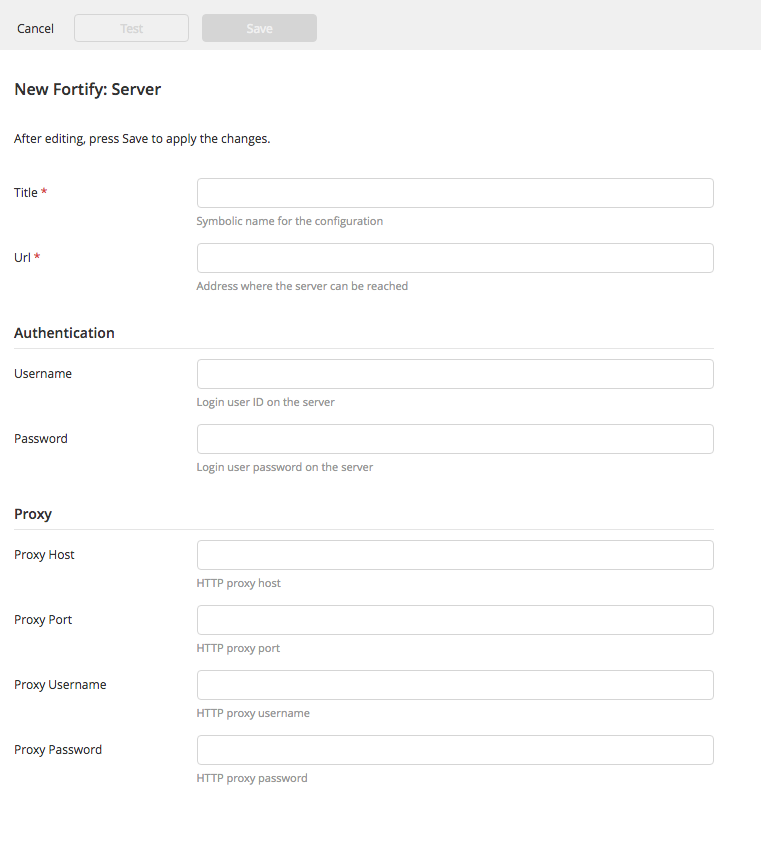This screenshot has height=849, width=761.
Task: Click the Password input field
Action: [x=455, y=438]
